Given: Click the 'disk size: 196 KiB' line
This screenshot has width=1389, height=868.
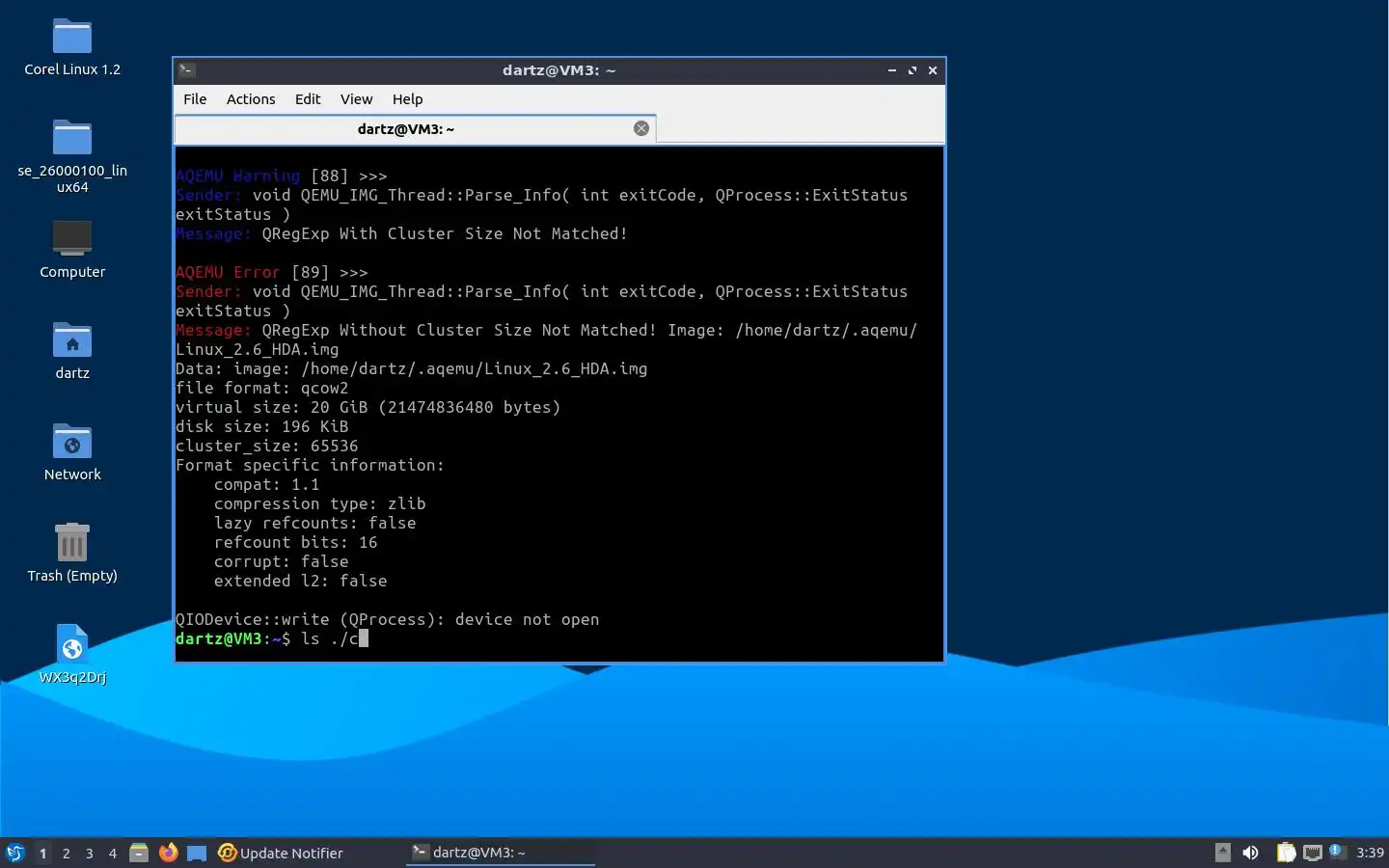Looking at the screenshot, I should [x=262, y=426].
